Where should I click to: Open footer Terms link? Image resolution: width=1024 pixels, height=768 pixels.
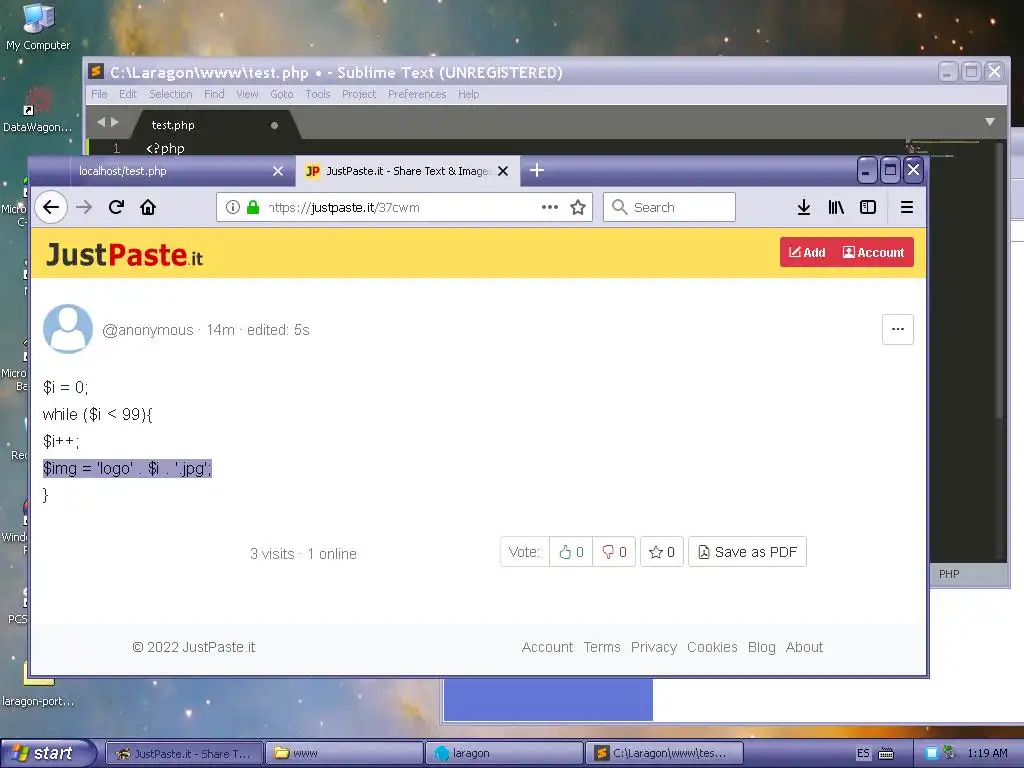click(x=602, y=647)
